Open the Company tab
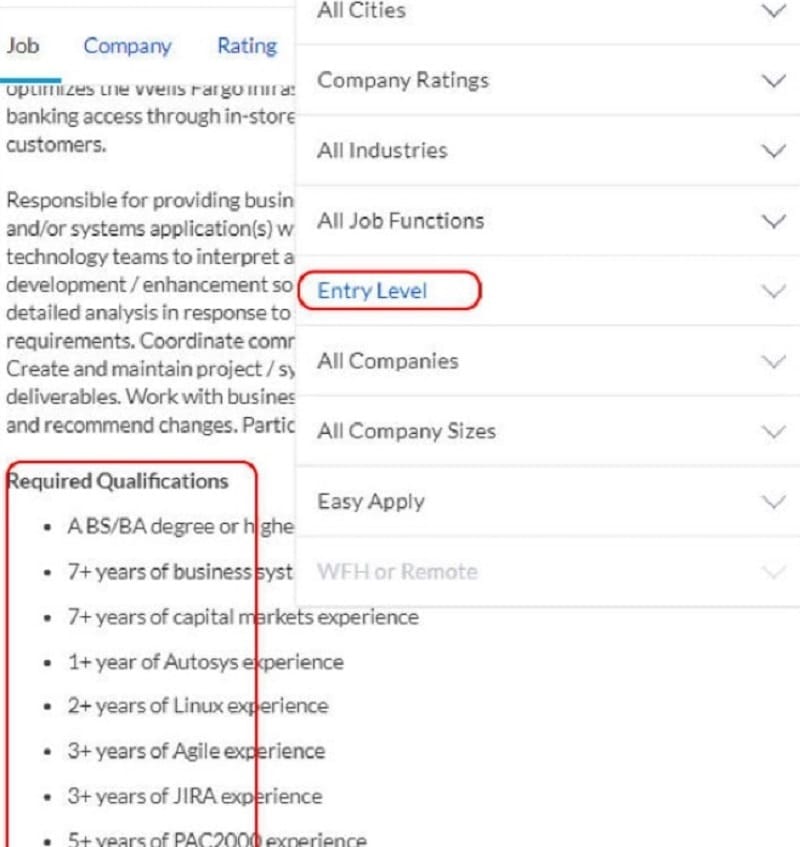This screenshot has width=800, height=847. pyautogui.click(x=127, y=46)
